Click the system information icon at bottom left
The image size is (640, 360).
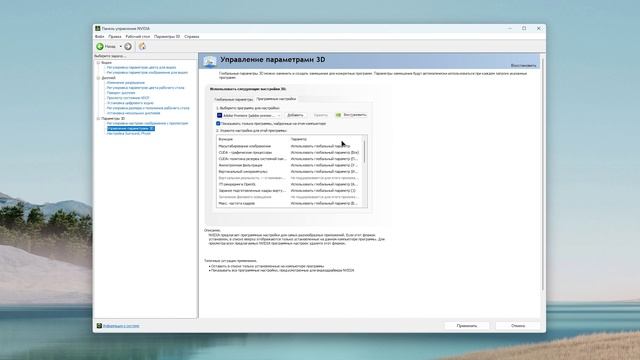click(99, 326)
